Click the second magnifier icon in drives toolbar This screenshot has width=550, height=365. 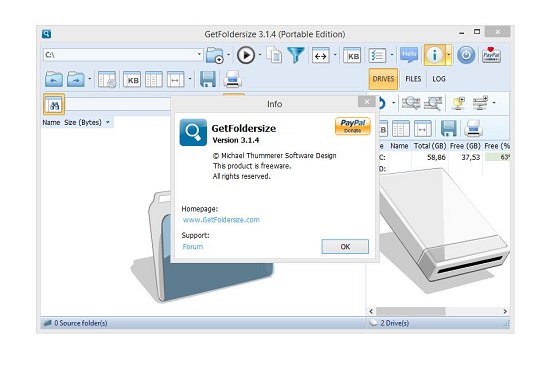coord(432,103)
